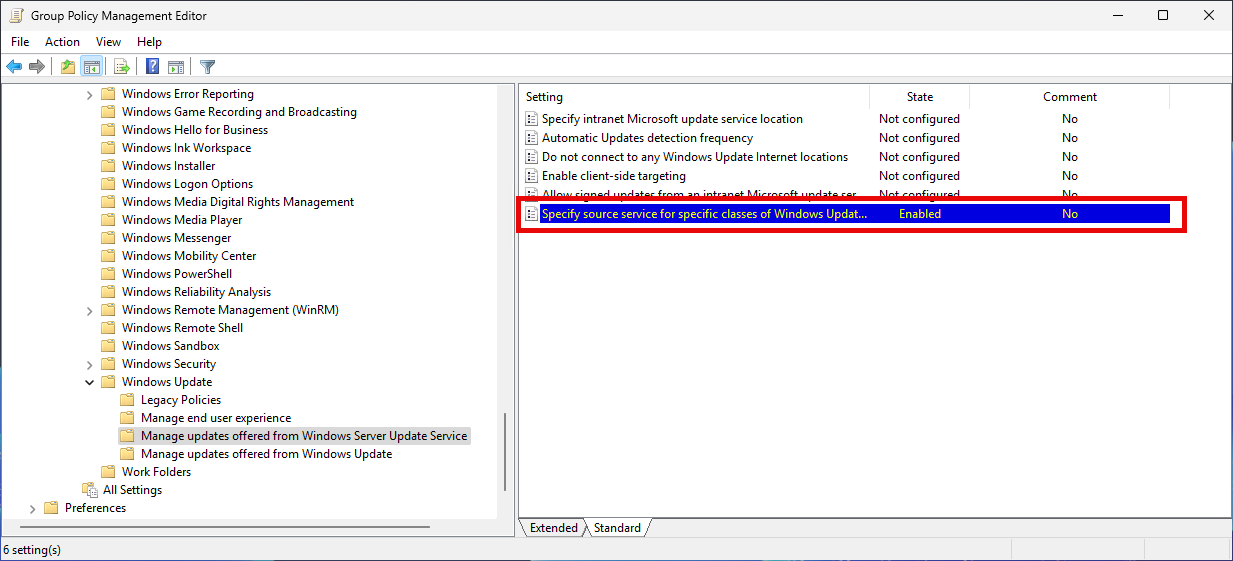Select Manage updates offered from Windows Update folder
This screenshot has width=1233, height=561.
(x=266, y=454)
